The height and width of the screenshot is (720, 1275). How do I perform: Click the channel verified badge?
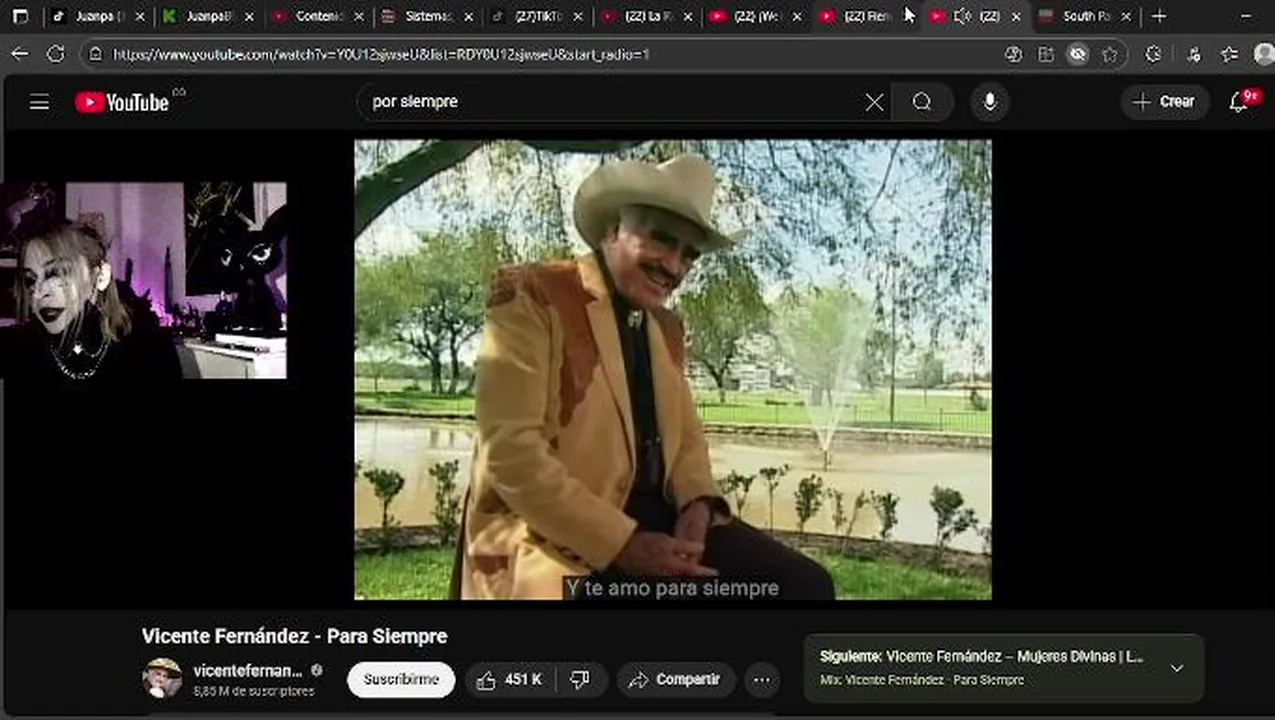pyautogui.click(x=317, y=671)
